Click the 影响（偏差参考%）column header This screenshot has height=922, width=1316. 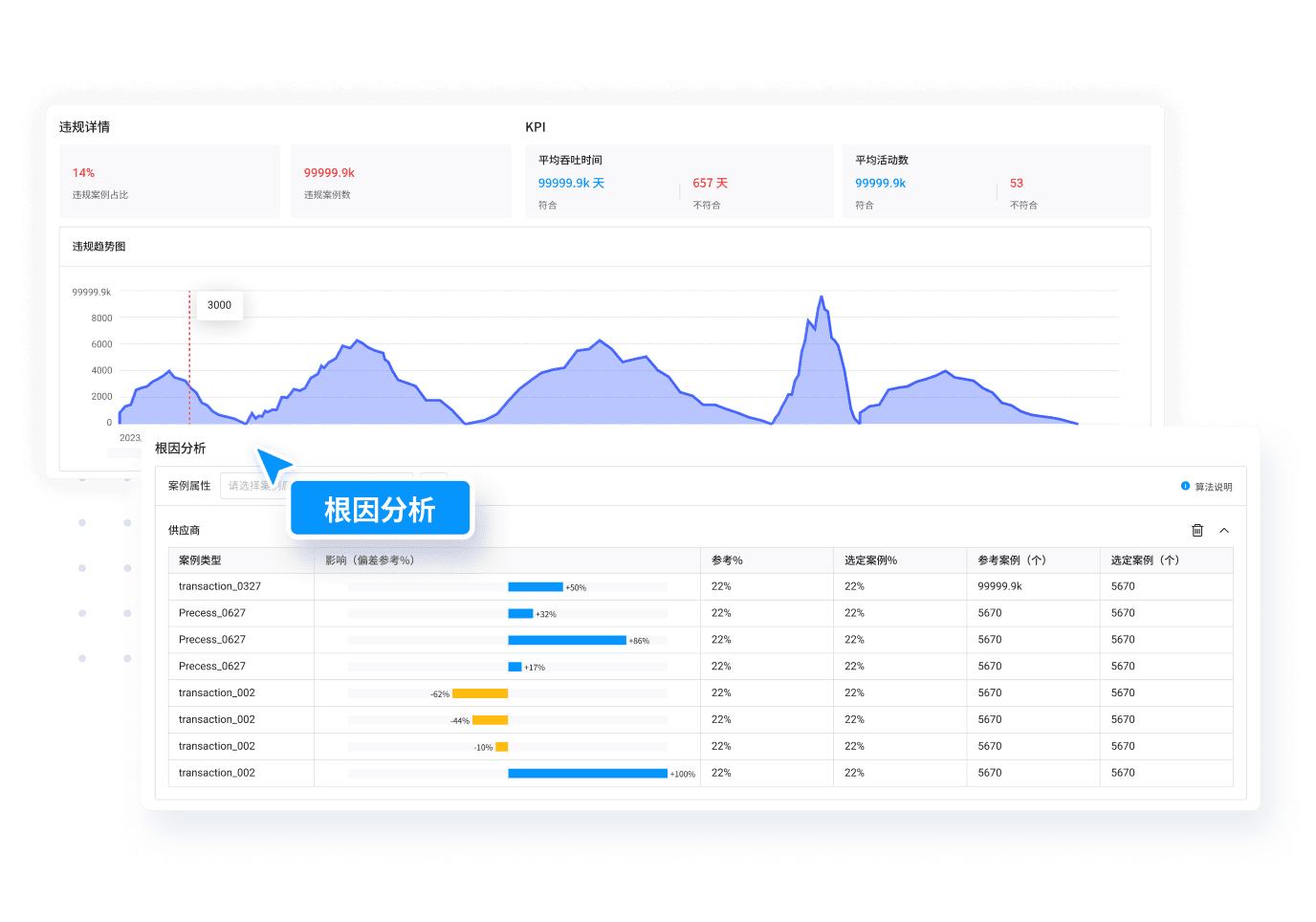[x=370, y=560]
